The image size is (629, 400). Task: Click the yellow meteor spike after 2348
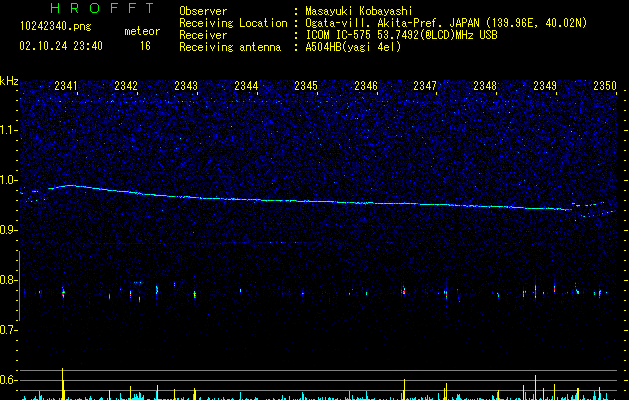click(x=536, y=387)
